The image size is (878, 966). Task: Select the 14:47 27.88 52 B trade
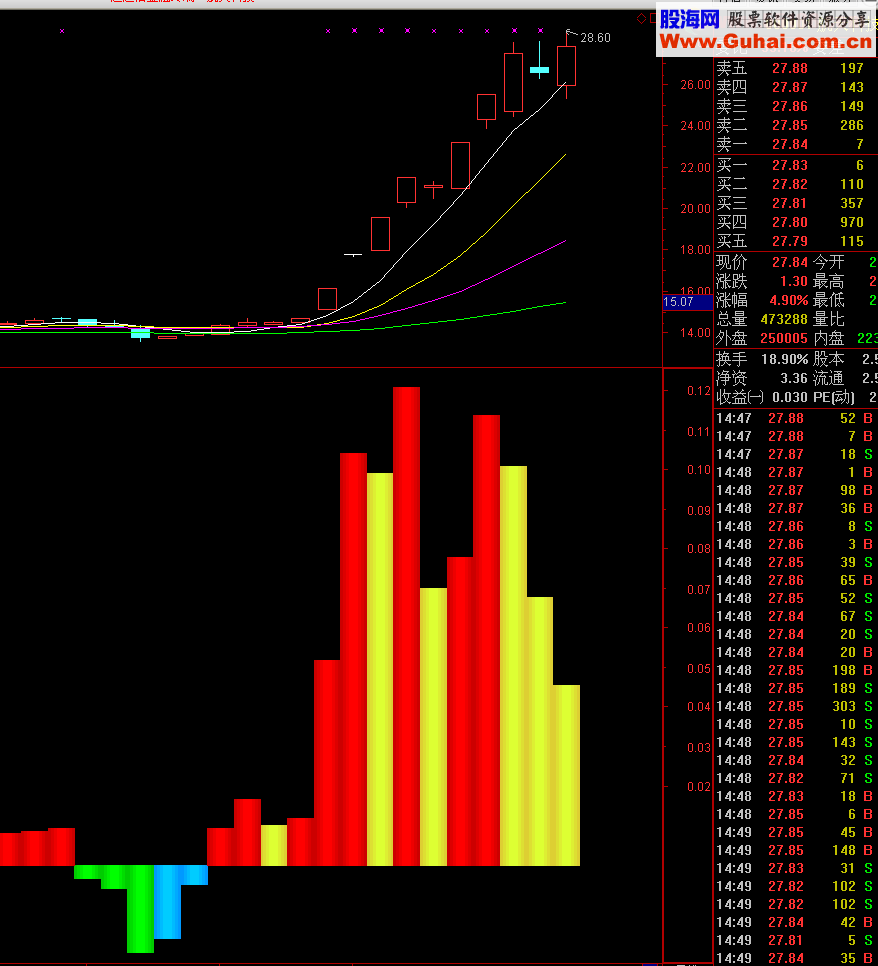795,418
